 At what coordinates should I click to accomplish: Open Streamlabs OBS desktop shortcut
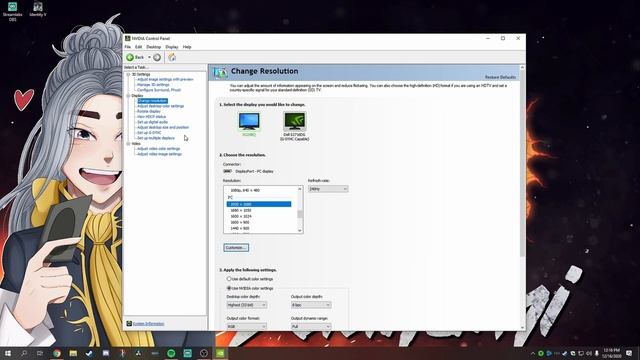point(13,11)
